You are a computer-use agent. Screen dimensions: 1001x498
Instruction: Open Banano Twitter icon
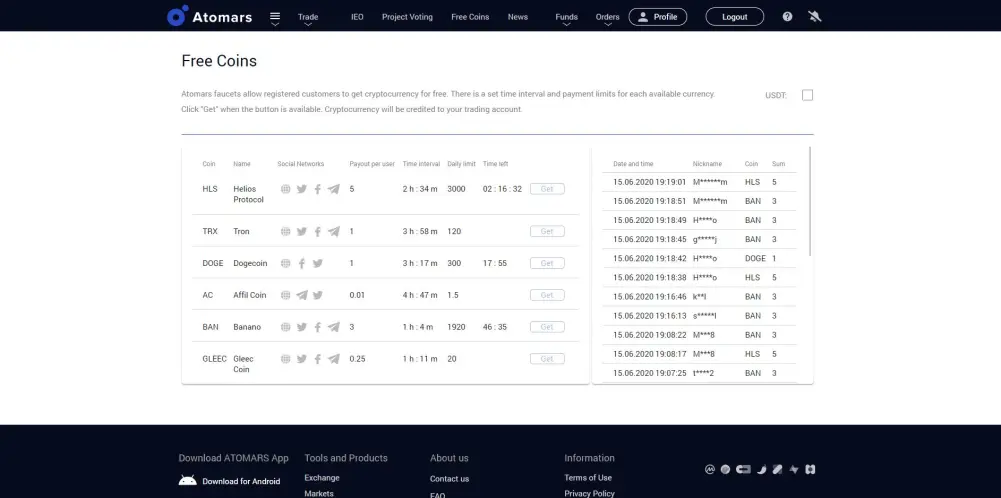(302, 327)
